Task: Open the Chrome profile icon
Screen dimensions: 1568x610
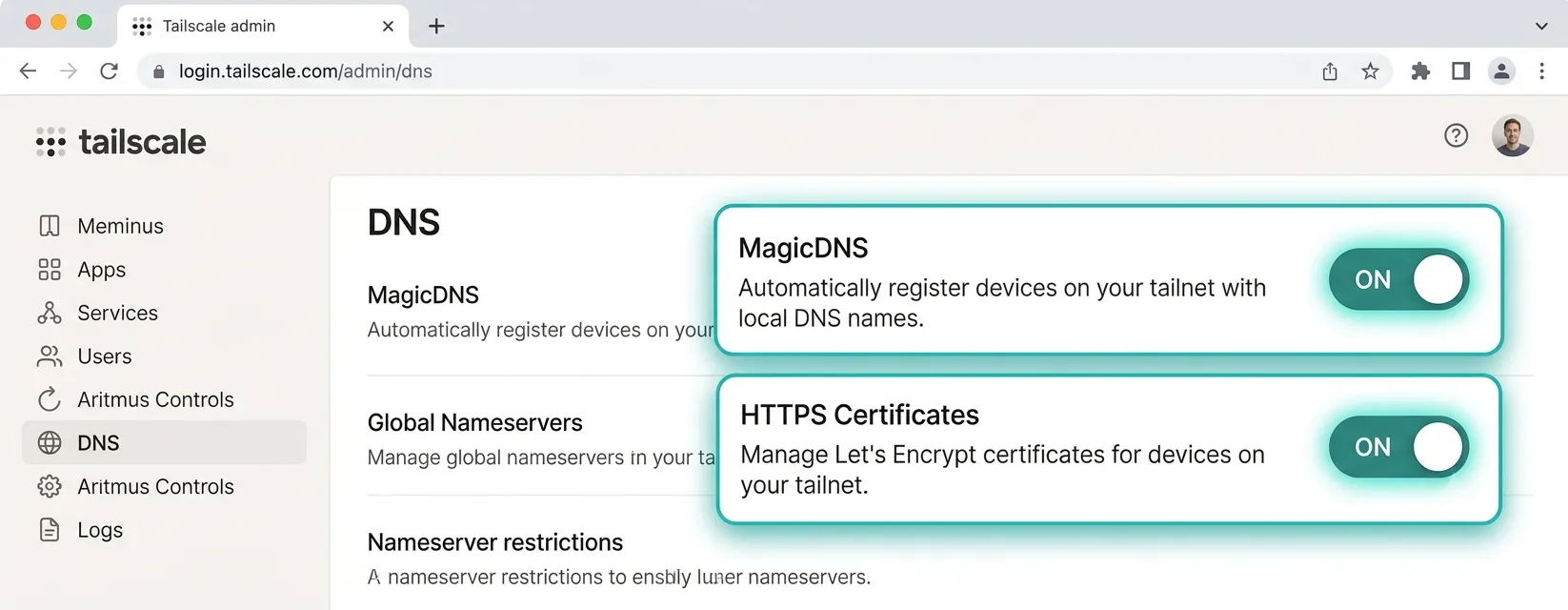Action: coord(1501,71)
